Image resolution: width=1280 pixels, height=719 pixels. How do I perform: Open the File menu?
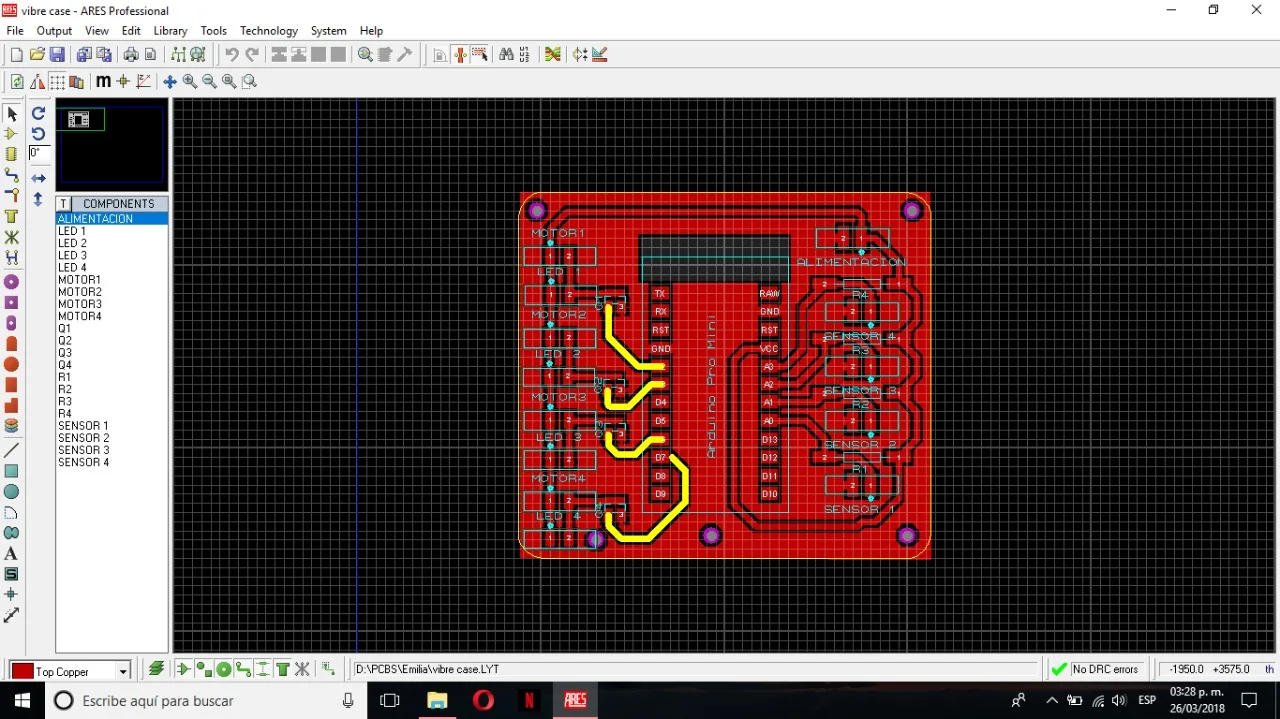[x=15, y=31]
